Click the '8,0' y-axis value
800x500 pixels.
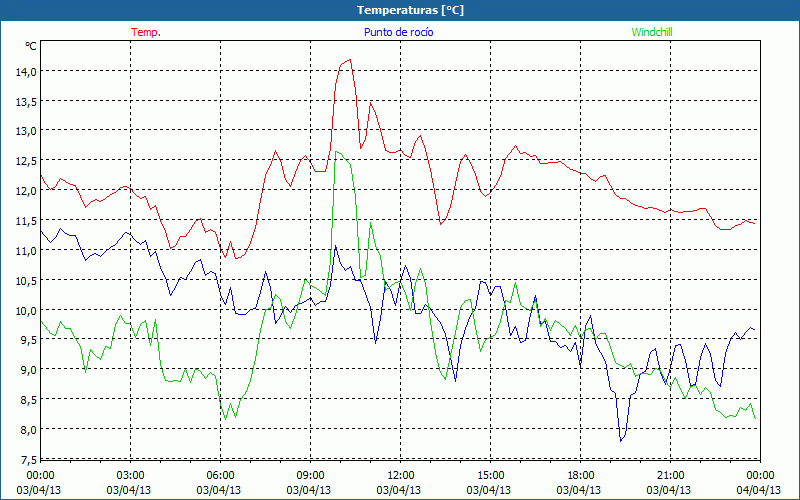tap(29, 430)
